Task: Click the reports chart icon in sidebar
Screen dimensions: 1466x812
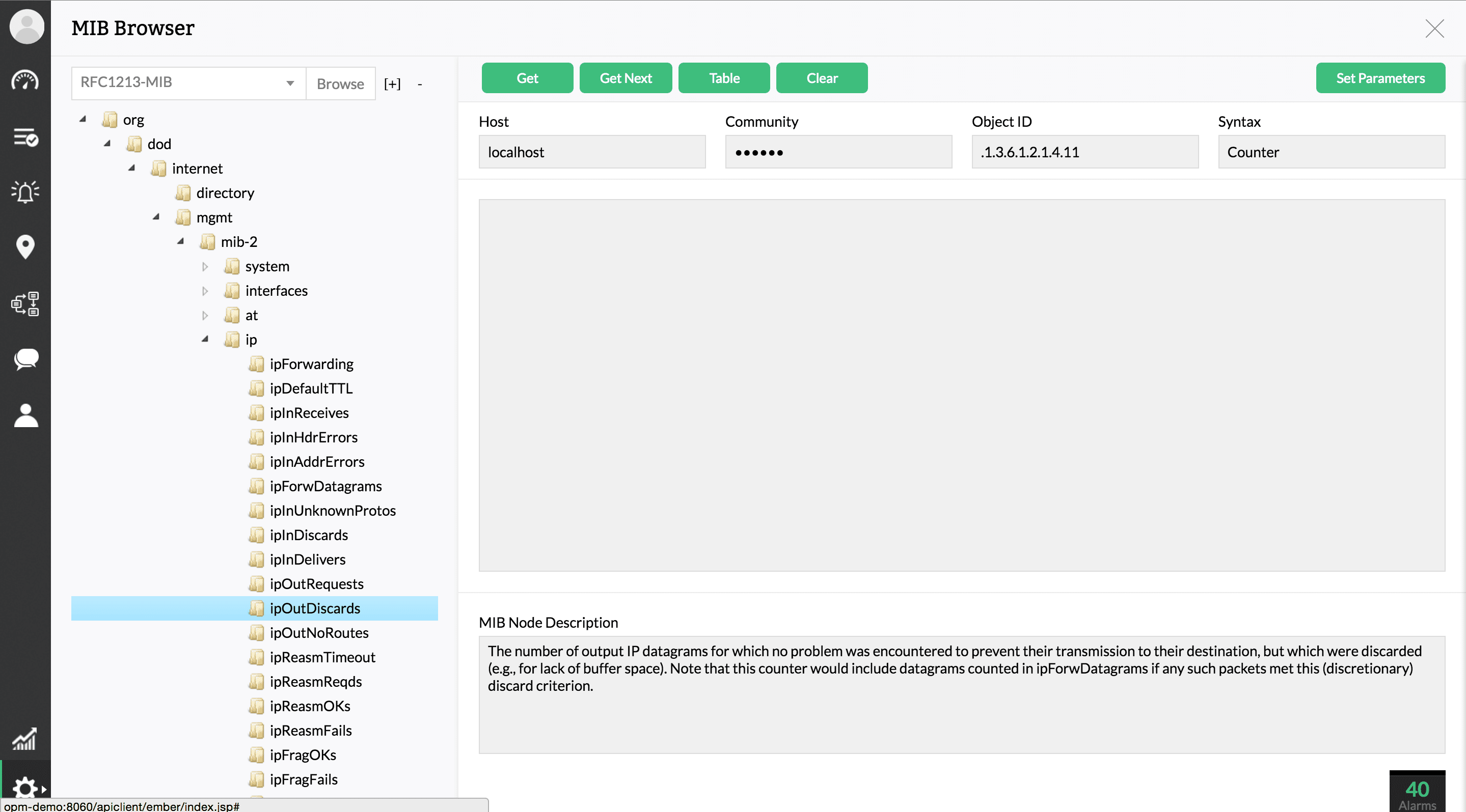Action: (x=25, y=739)
